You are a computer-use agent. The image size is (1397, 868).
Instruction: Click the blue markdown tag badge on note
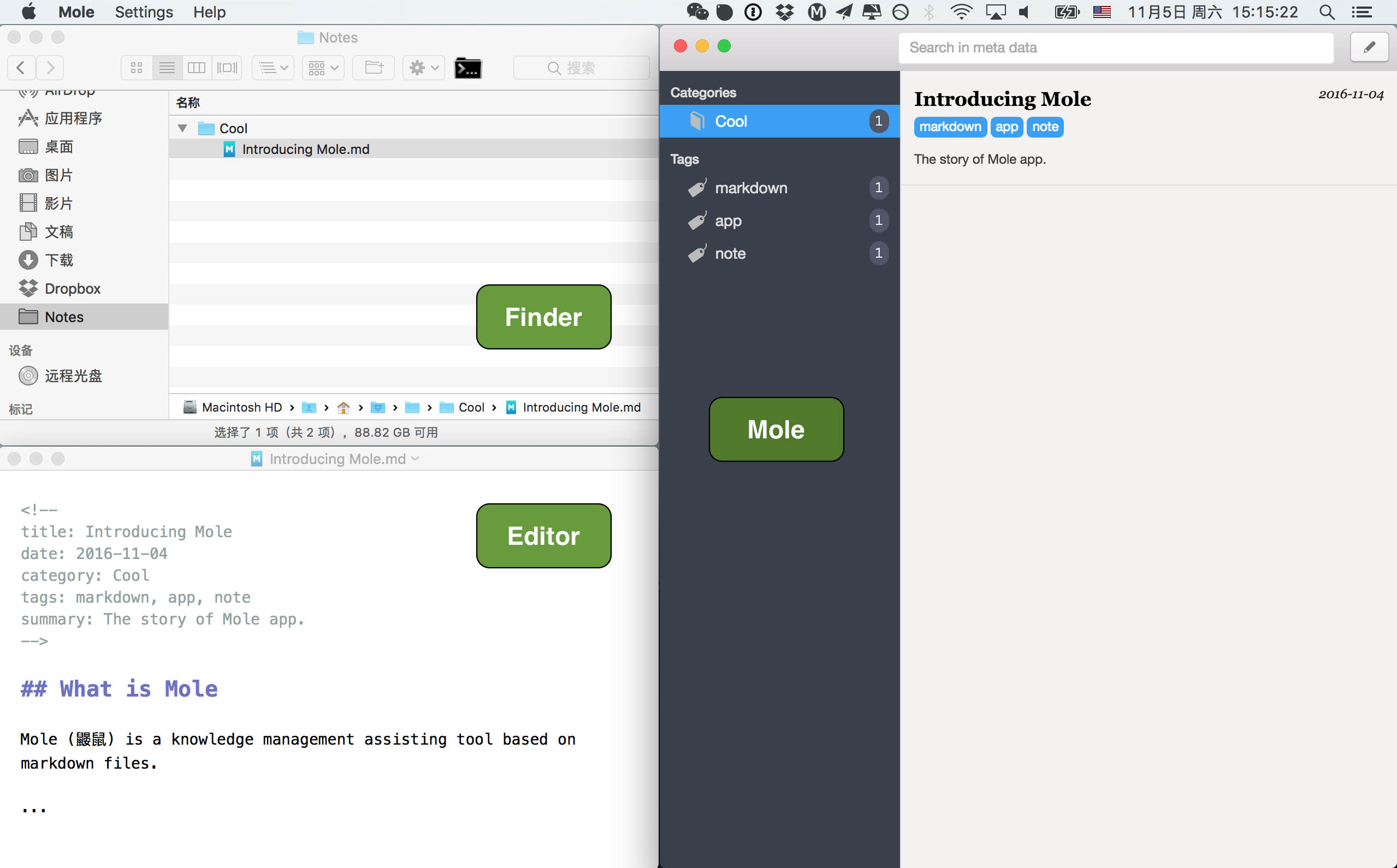click(950, 127)
